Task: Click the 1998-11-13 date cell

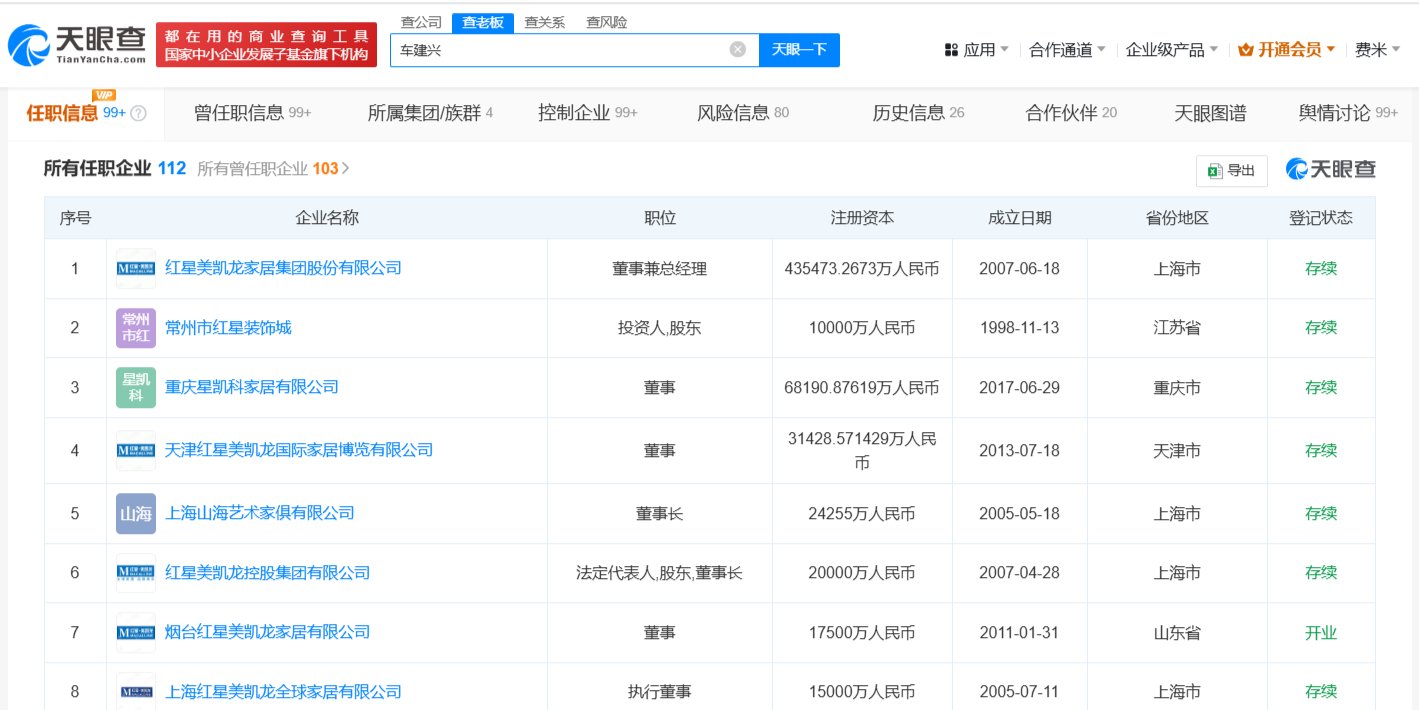Action: [x=1020, y=327]
